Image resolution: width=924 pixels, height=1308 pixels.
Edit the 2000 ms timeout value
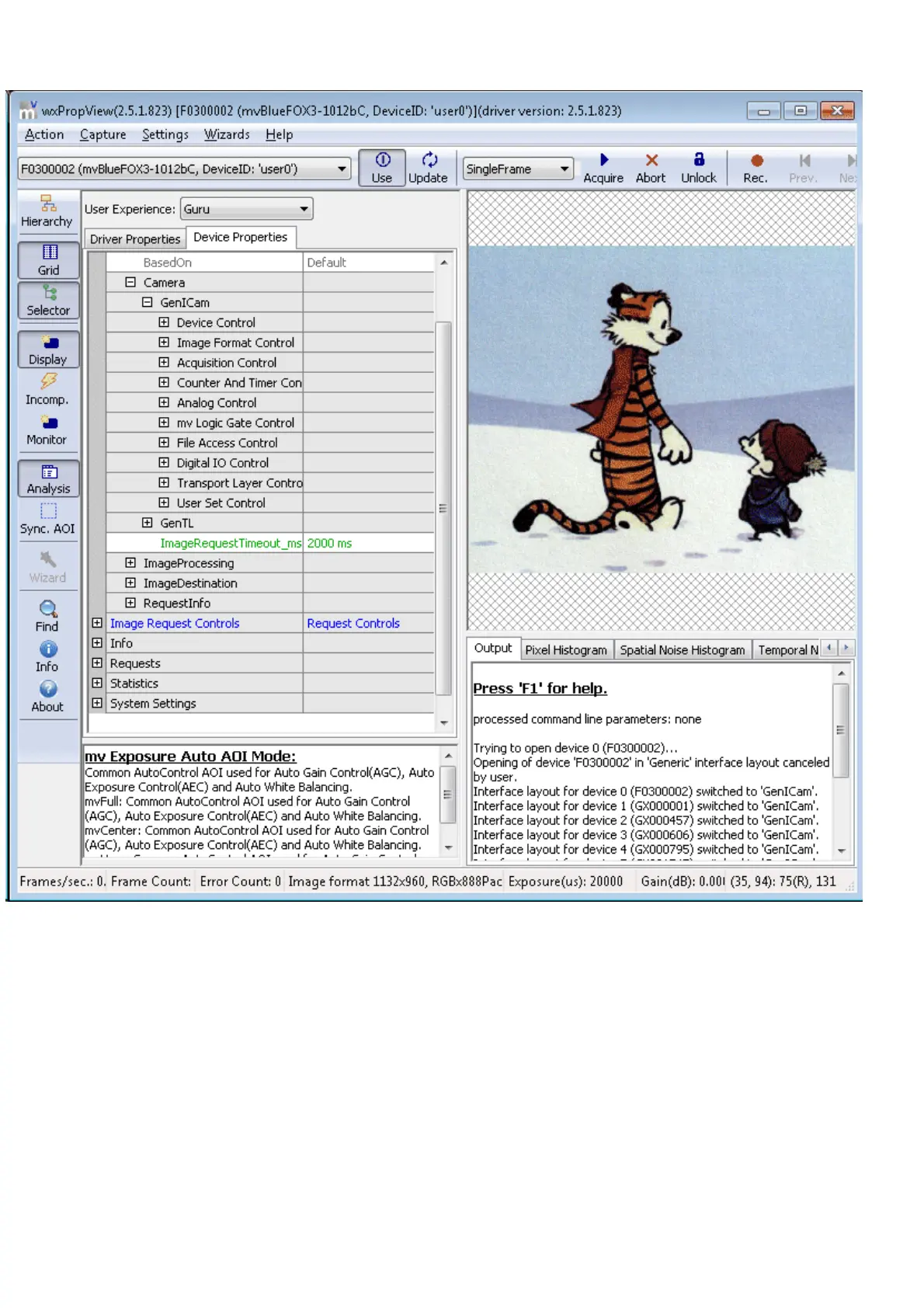point(368,543)
